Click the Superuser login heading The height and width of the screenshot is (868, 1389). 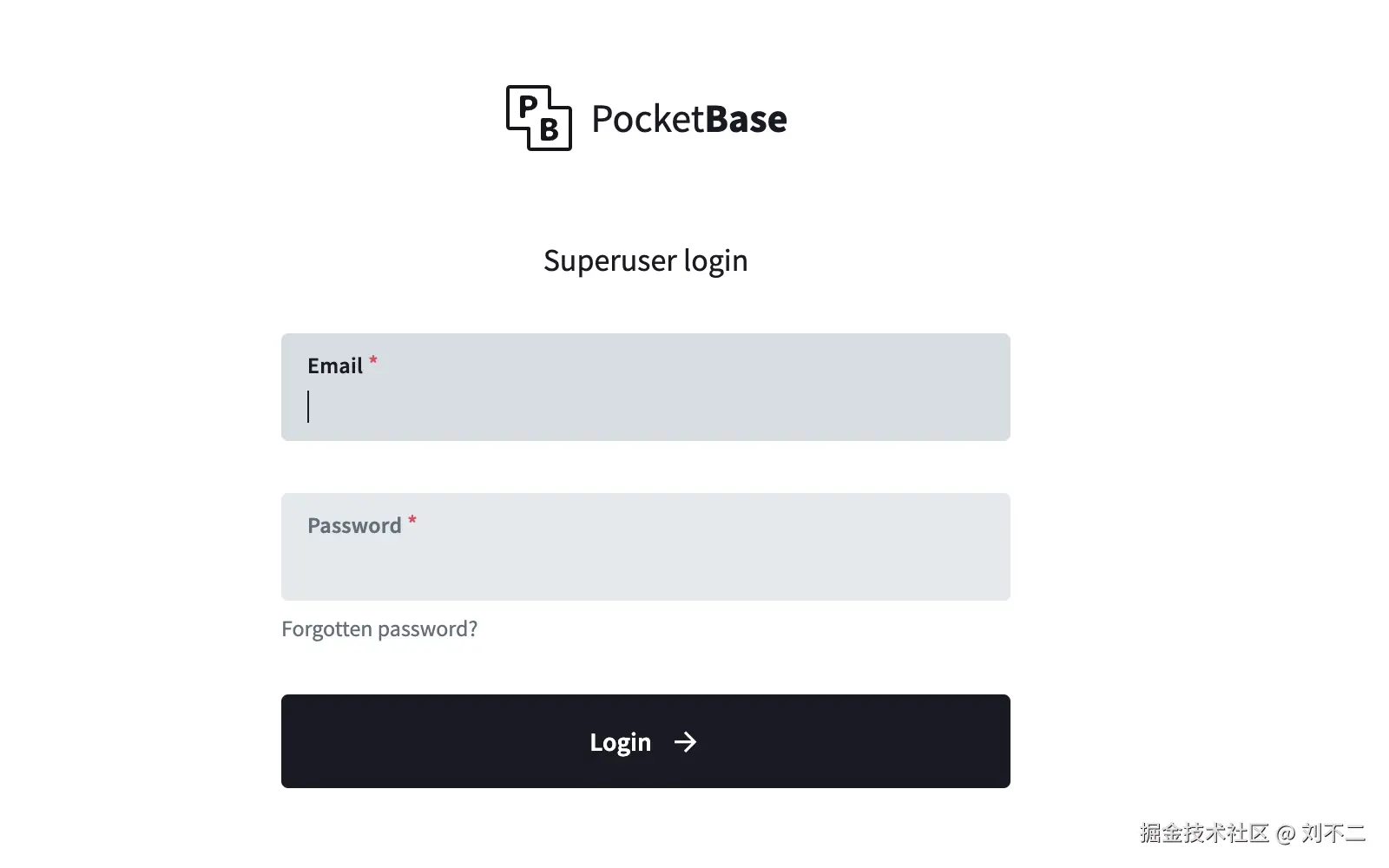coord(645,260)
